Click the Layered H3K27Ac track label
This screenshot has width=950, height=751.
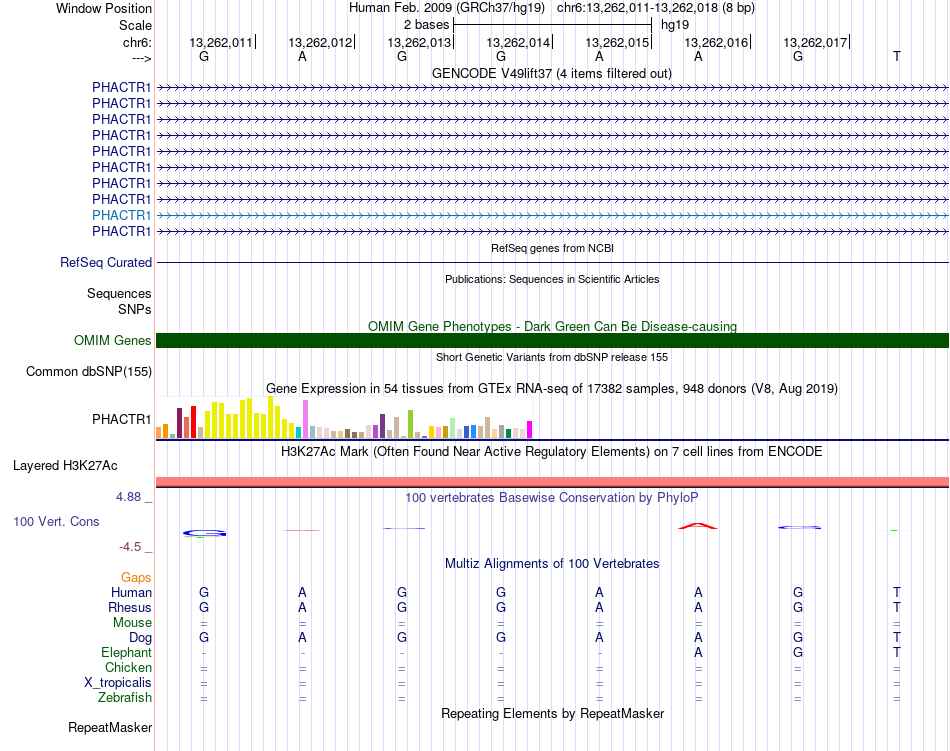coord(65,465)
